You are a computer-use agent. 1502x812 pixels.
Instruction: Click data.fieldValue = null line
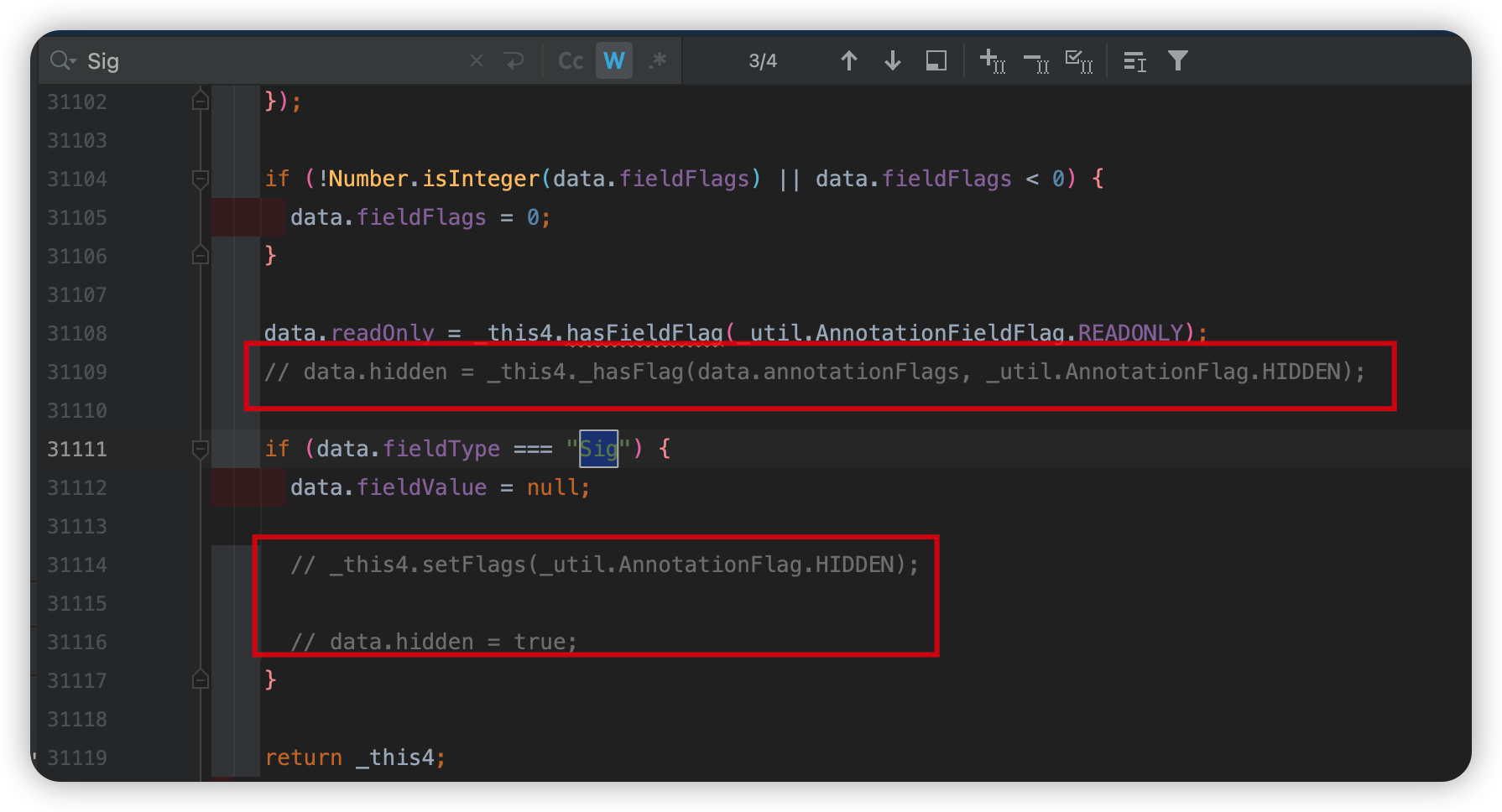click(441, 487)
